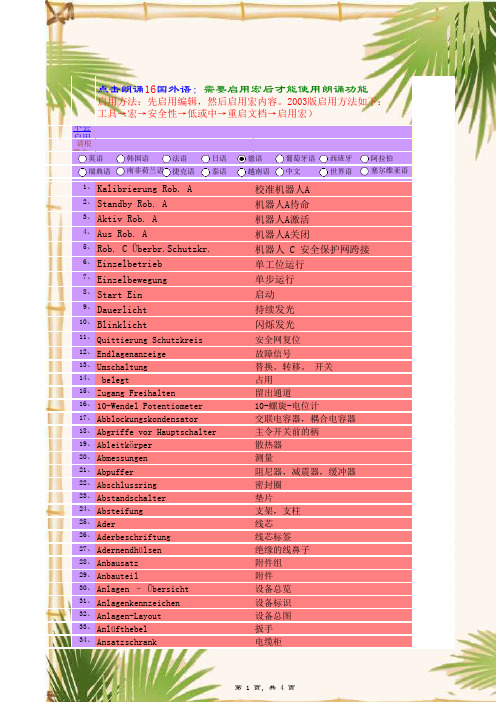Click the term 'belegt'
Image resolution: width=496 pixels, height=702 pixels.
coord(115,380)
